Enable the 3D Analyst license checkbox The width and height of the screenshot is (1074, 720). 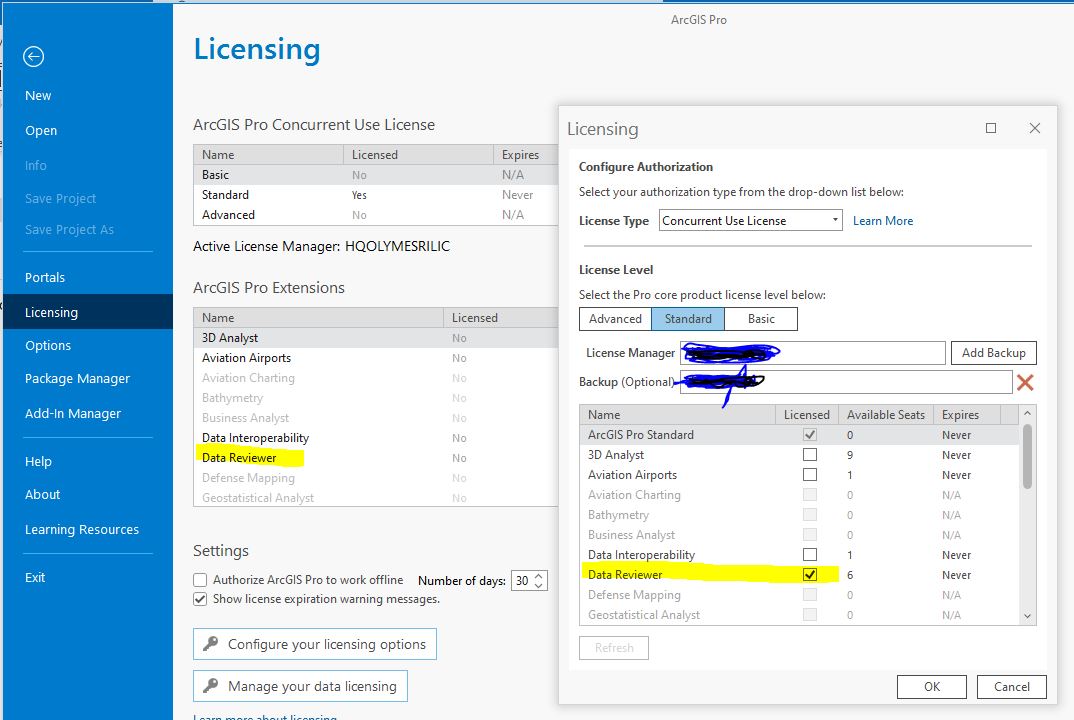pyautogui.click(x=808, y=454)
